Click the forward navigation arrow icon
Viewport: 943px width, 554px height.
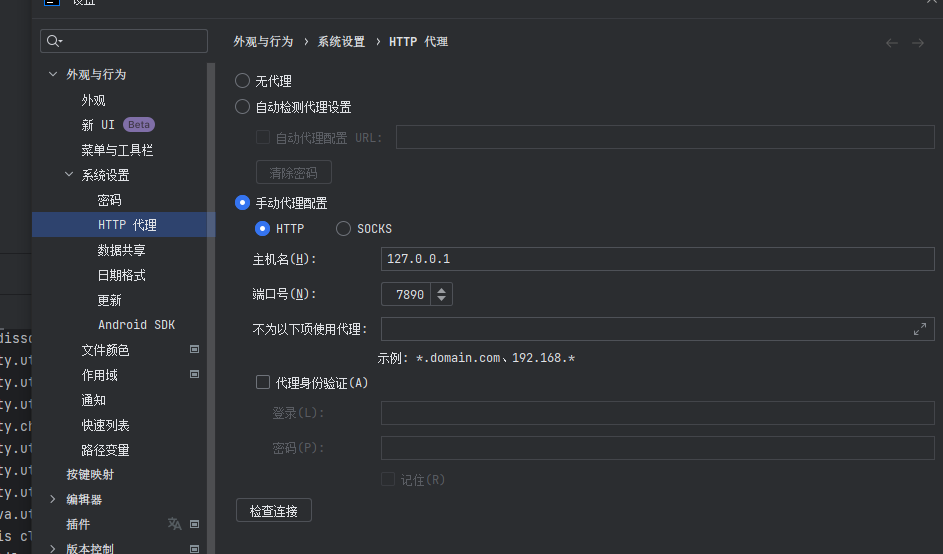pyautogui.click(x=918, y=43)
